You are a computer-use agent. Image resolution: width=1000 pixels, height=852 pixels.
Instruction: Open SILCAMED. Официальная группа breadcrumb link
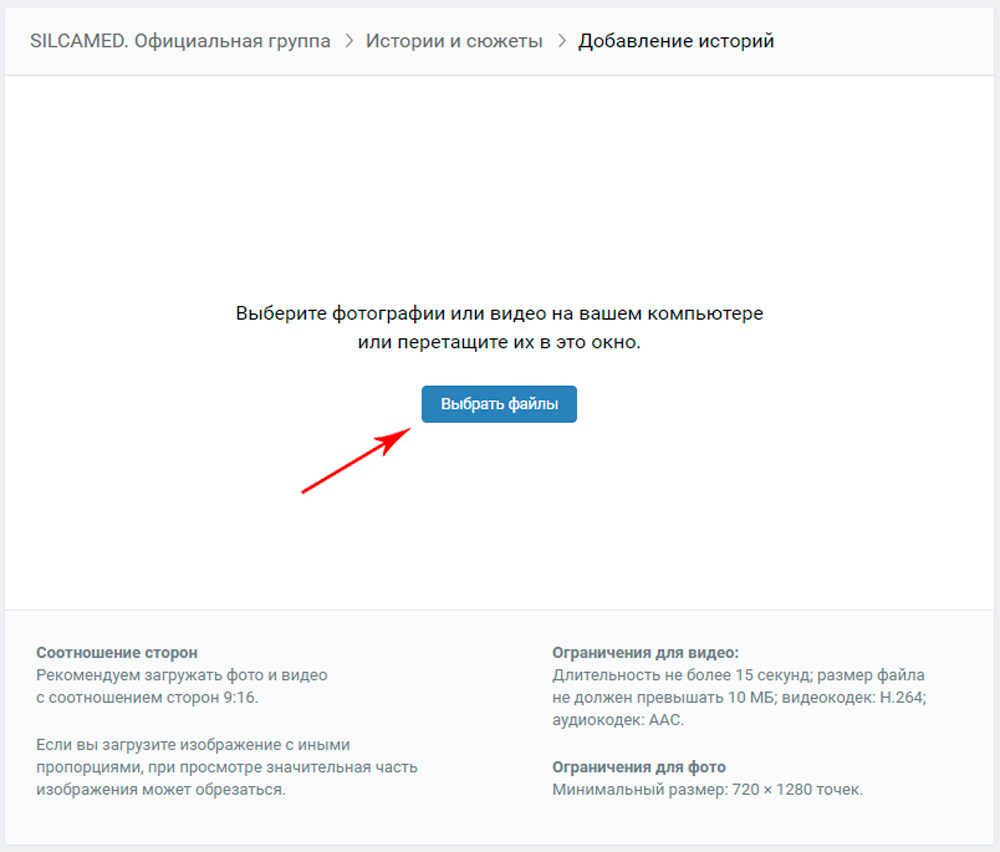[x=180, y=41]
